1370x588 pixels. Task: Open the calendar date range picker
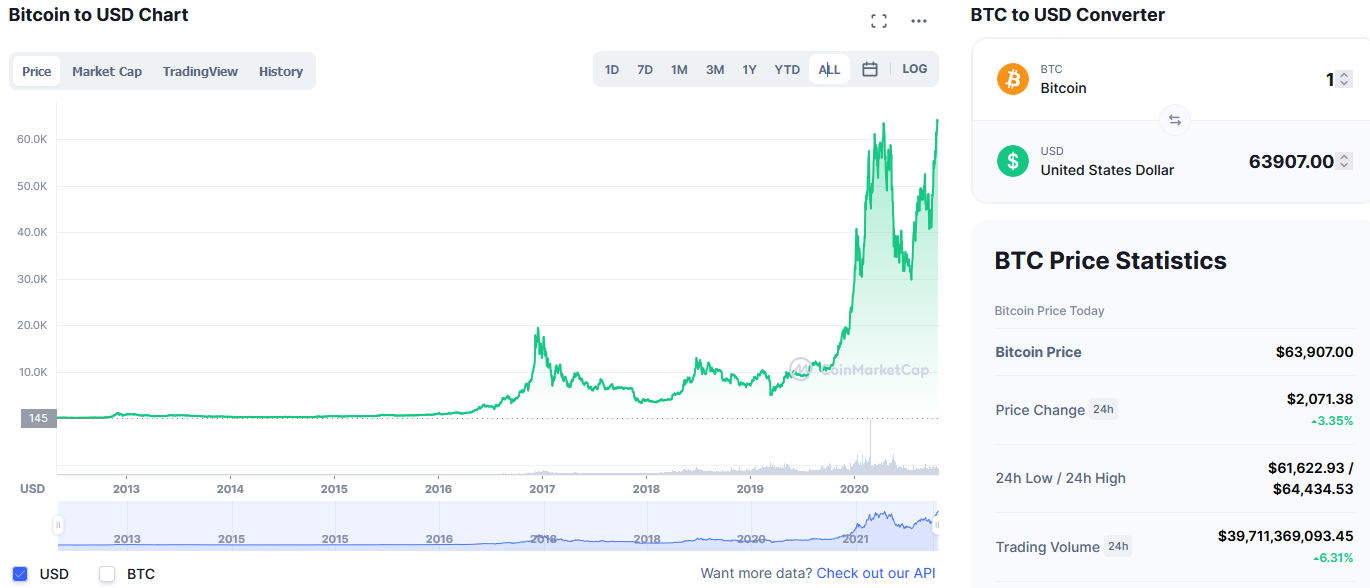870,69
